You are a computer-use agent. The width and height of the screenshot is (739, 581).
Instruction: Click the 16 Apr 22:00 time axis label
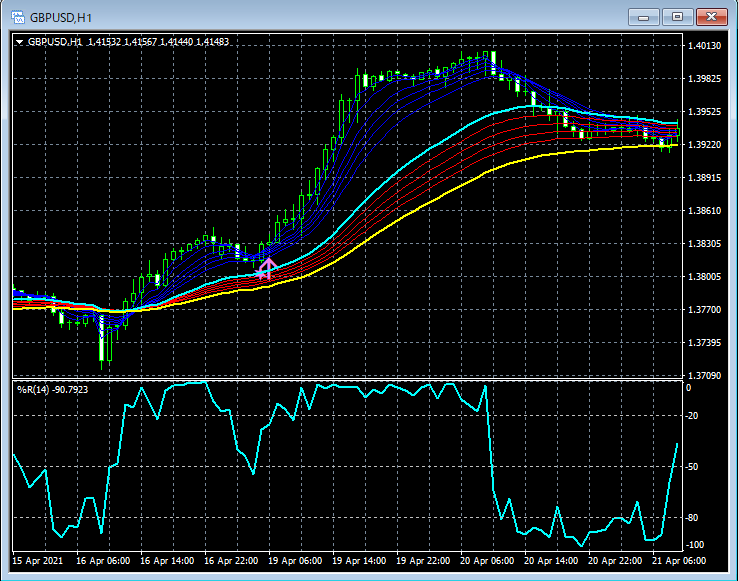231,561
